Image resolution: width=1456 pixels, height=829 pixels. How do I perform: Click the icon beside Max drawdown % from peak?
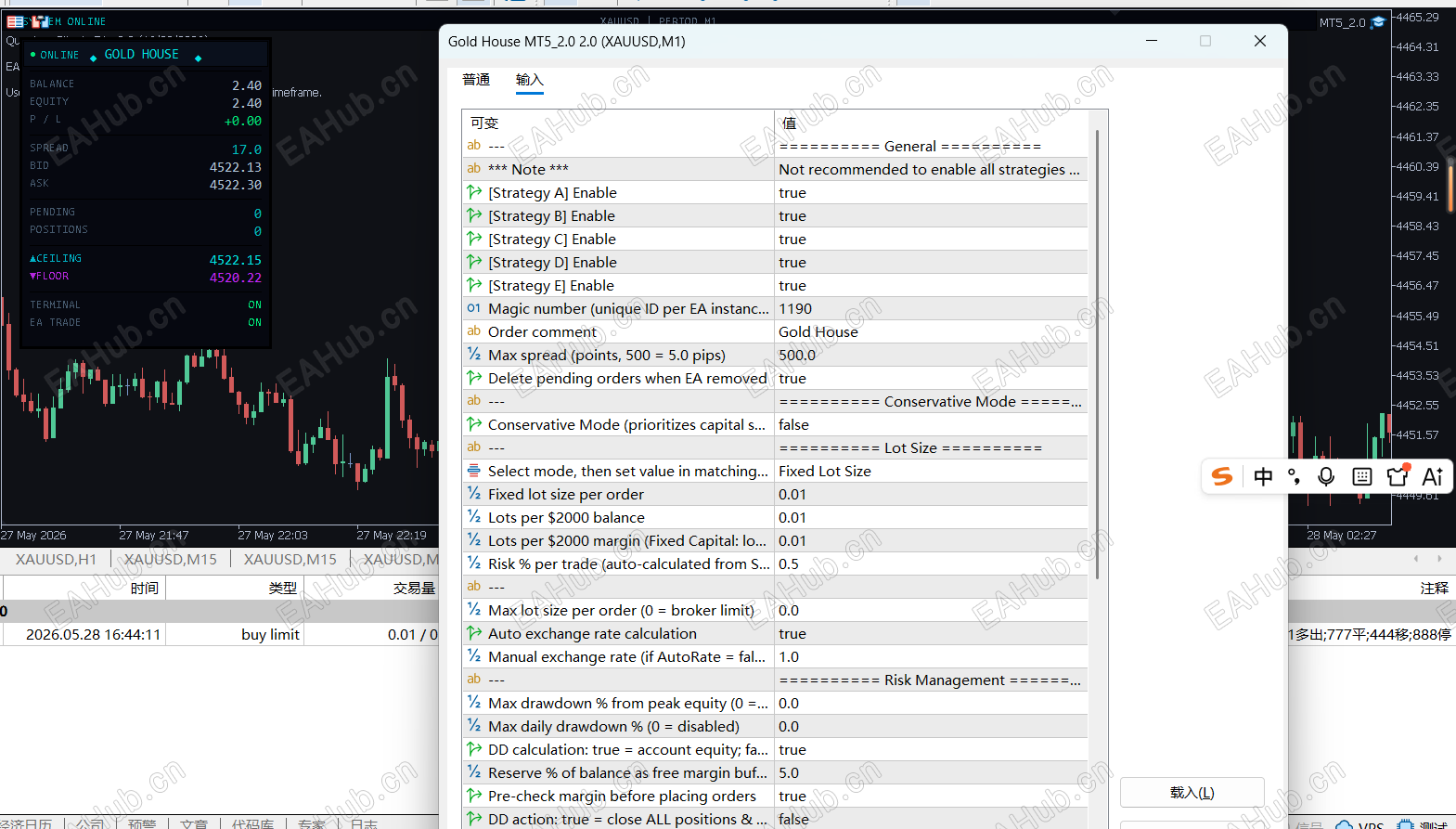click(474, 703)
